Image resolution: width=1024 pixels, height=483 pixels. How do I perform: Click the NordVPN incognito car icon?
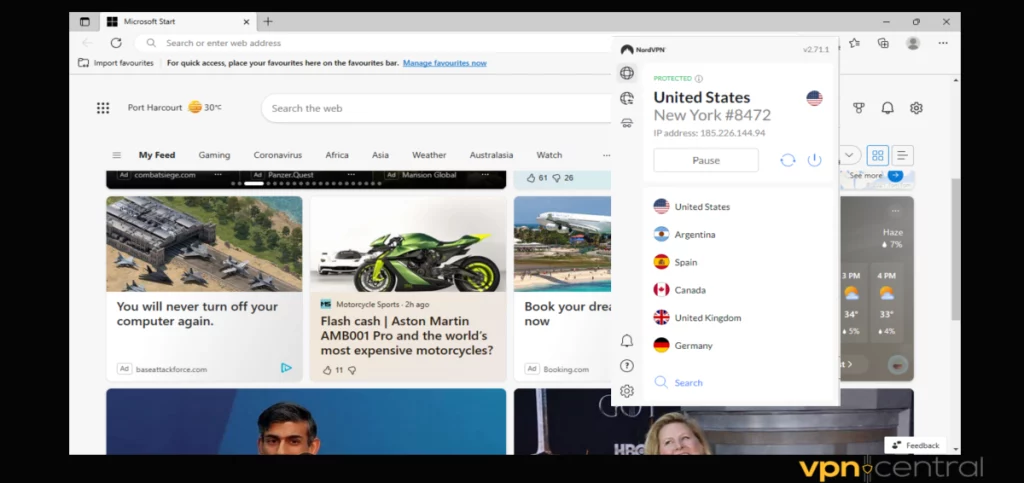coord(626,123)
